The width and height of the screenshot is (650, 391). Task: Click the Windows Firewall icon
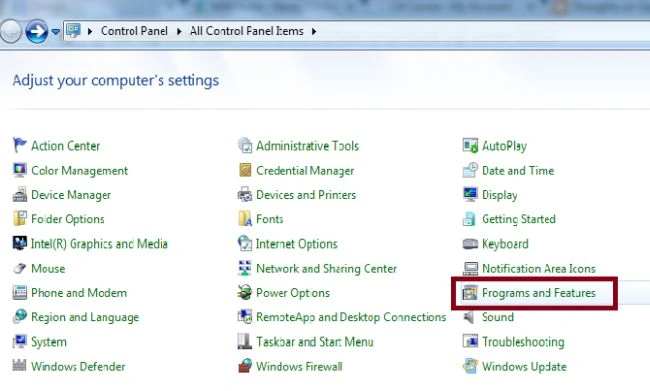(245, 366)
